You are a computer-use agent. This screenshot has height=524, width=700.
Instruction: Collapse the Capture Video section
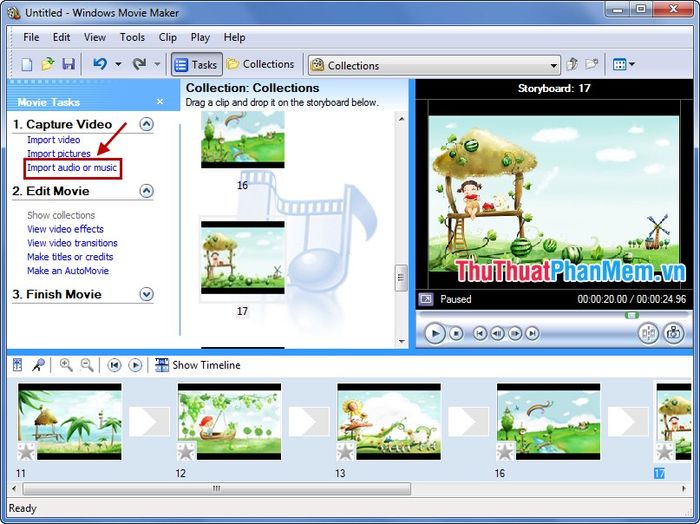click(x=147, y=125)
